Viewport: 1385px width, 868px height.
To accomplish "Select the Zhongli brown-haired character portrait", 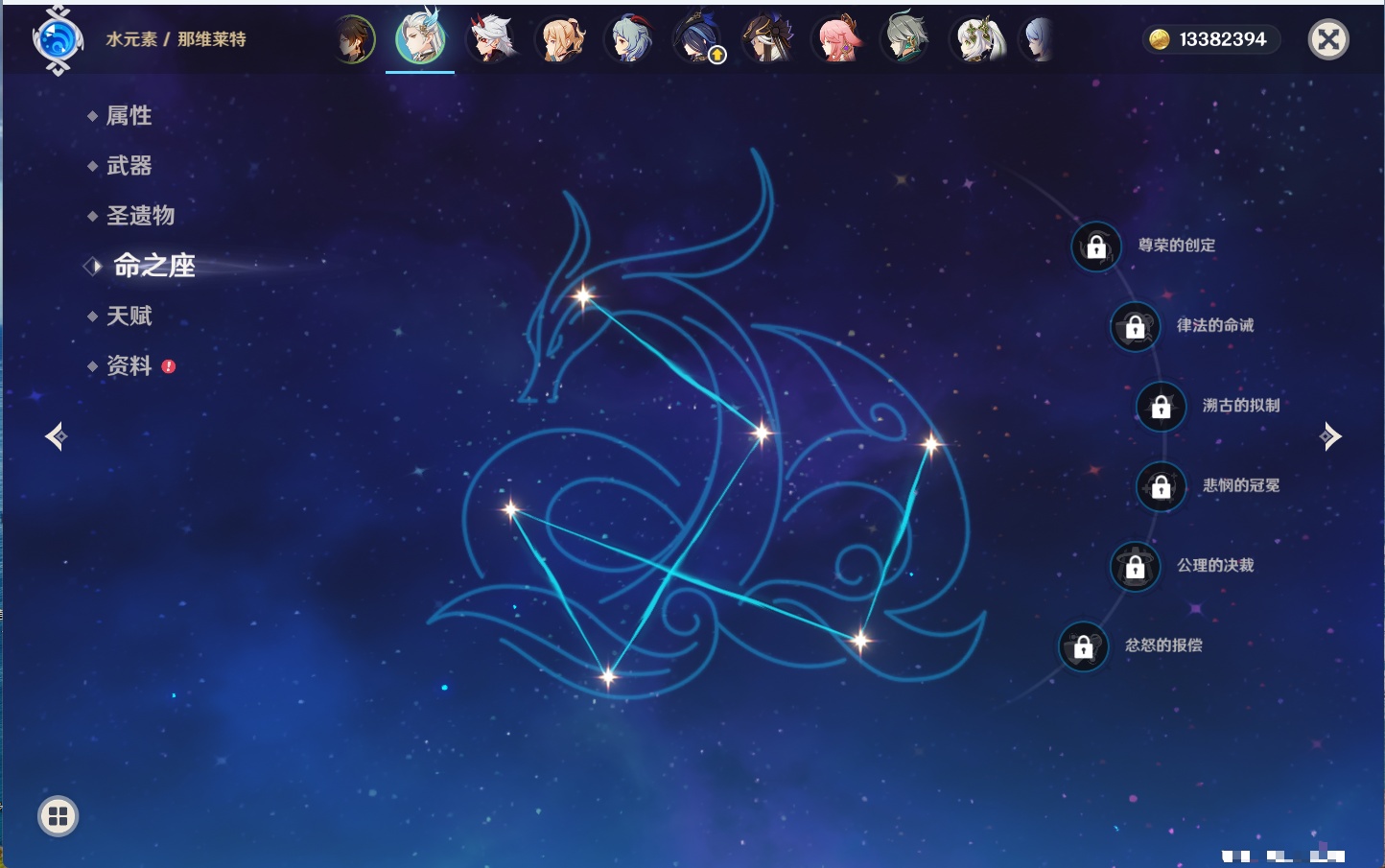I will point(353,40).
